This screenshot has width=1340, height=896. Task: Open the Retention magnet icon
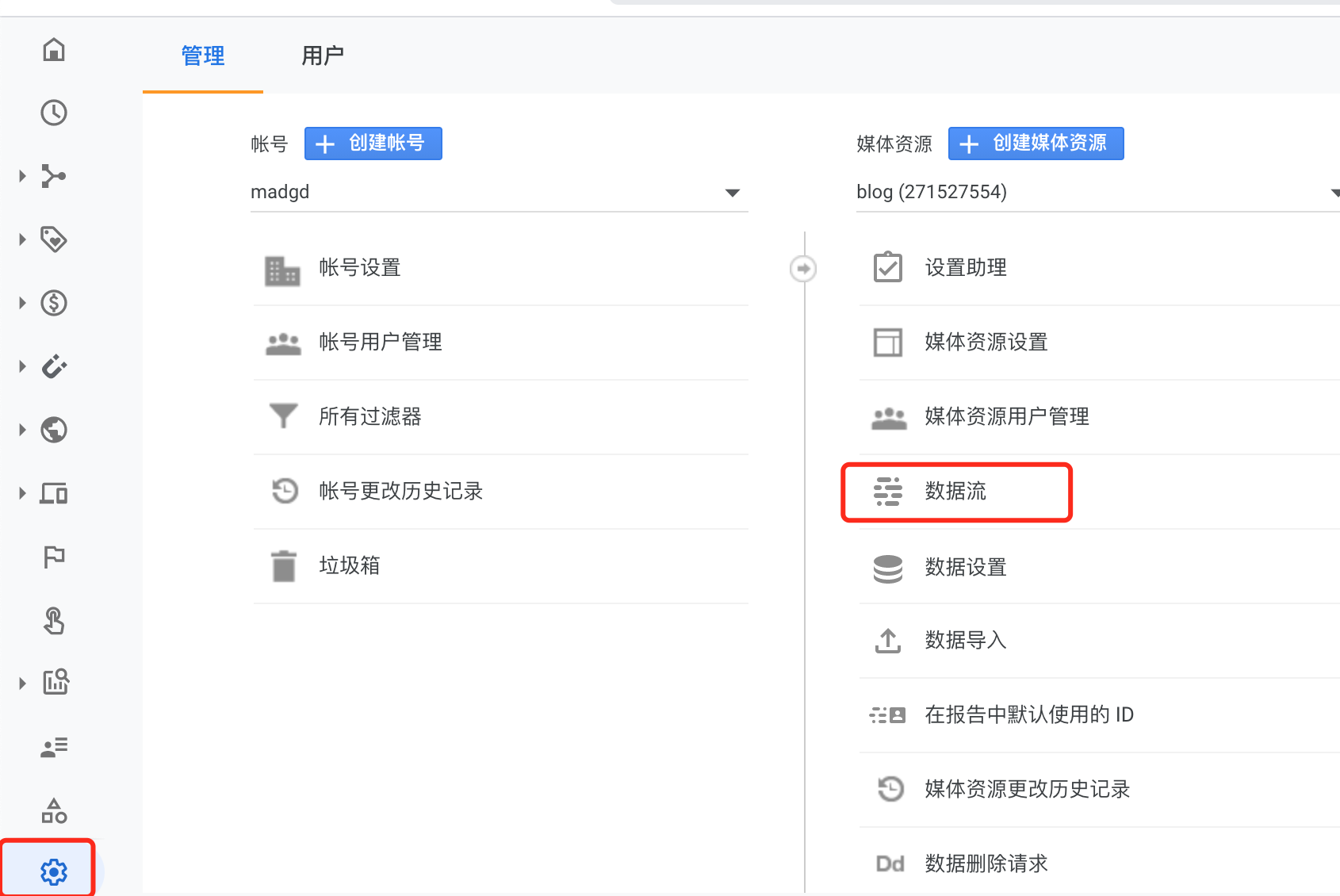(x=54, y=366)
